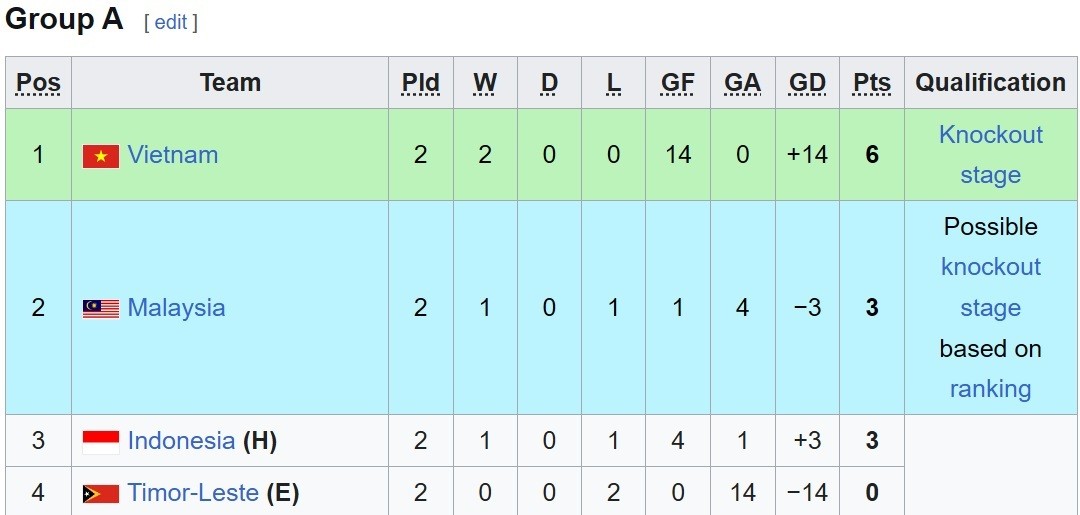Click the GA column header

pyautogui.click(x=742, y=83)
